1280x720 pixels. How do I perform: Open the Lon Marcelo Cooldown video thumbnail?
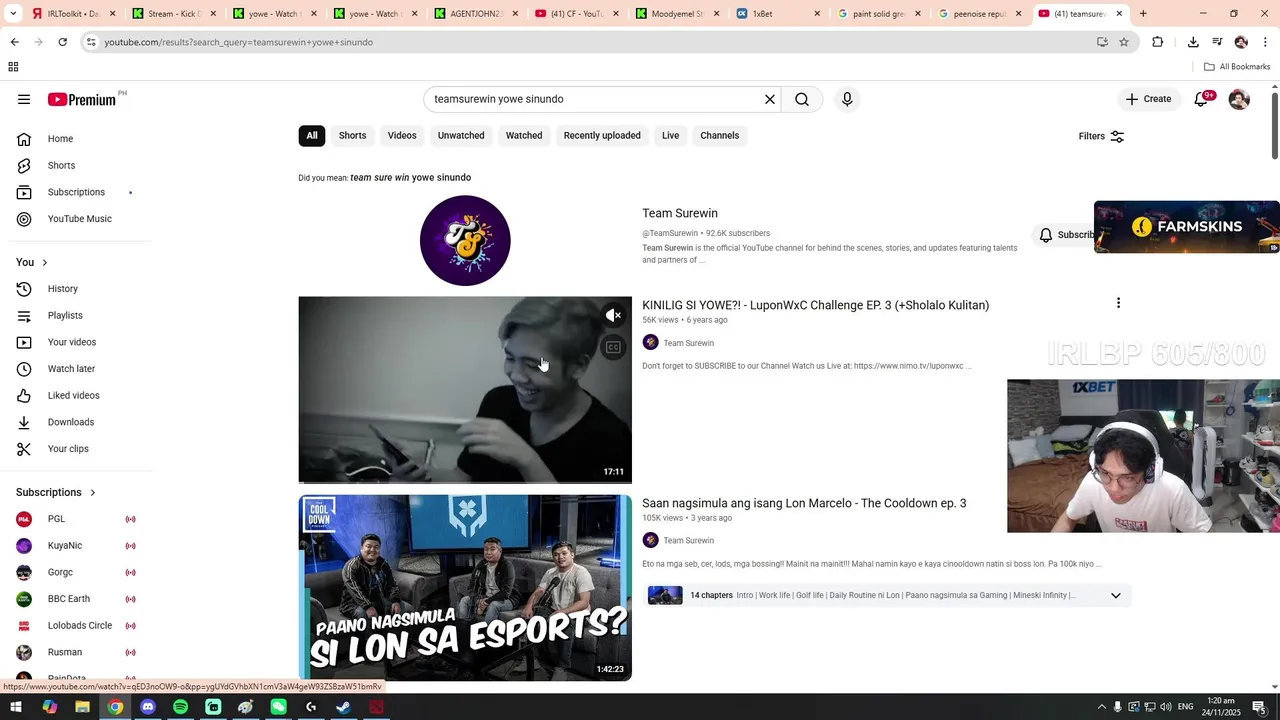(465, 588)
